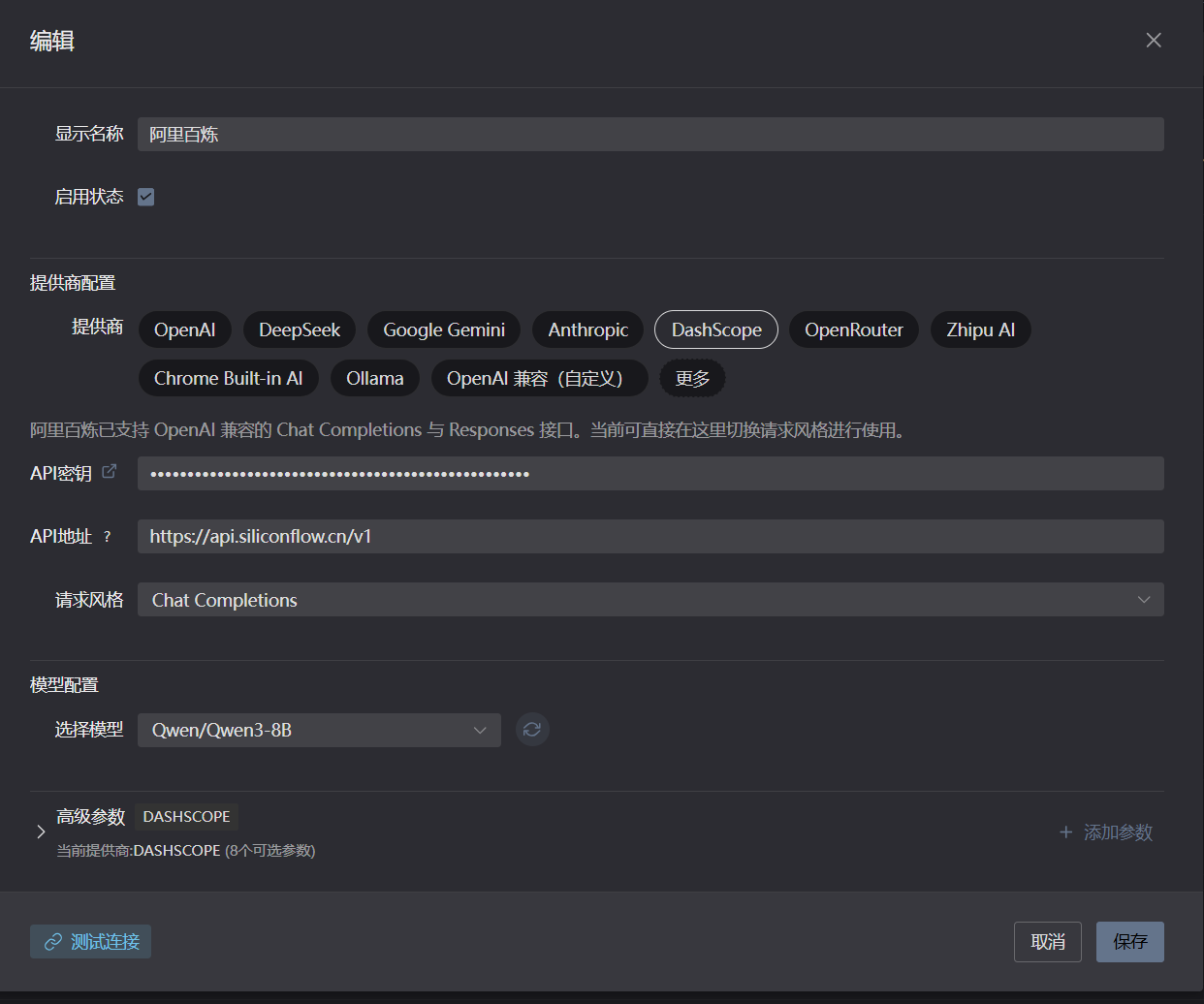Select the OpenAI provider
This screenshot has width=1204, height=1004.
point(184,329)
